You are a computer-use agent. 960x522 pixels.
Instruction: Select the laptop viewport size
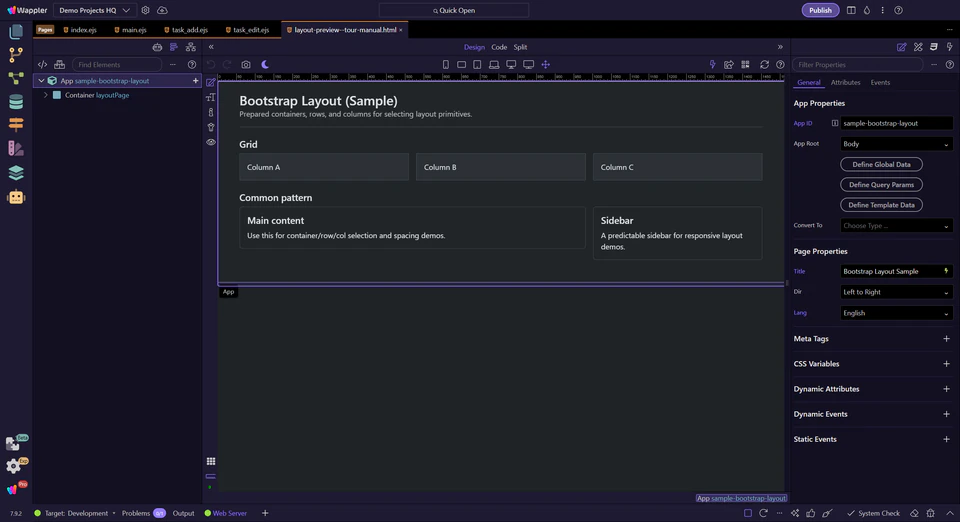pos(494,64)
